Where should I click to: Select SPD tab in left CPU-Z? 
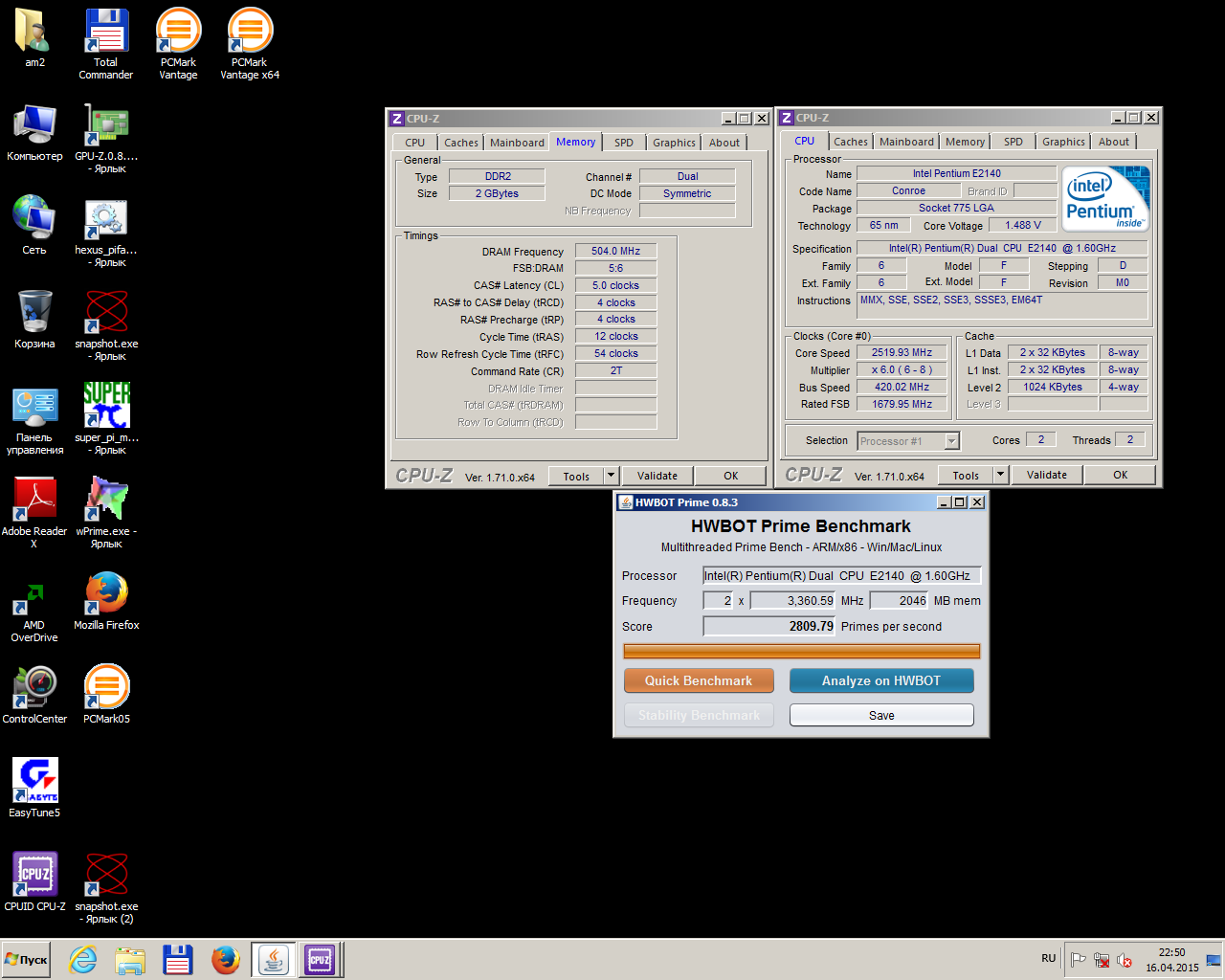[624, 143]
